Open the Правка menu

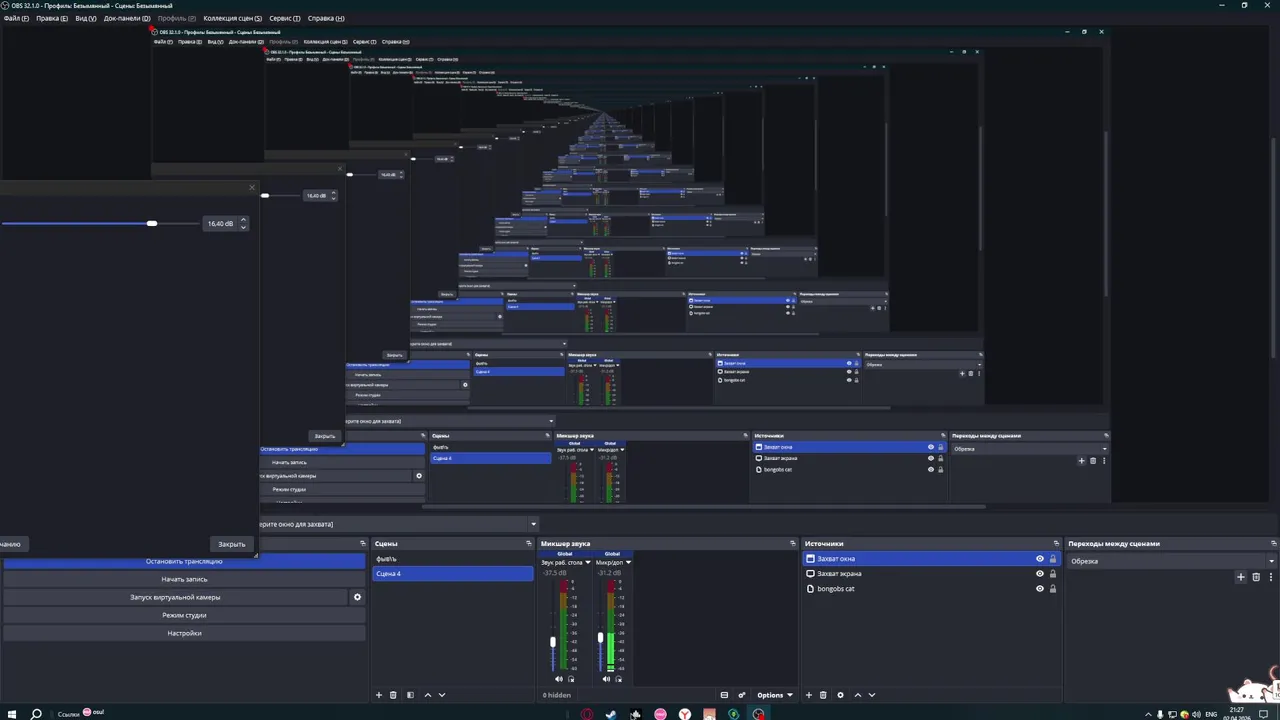pyautogui.click(x=52, y=18)
